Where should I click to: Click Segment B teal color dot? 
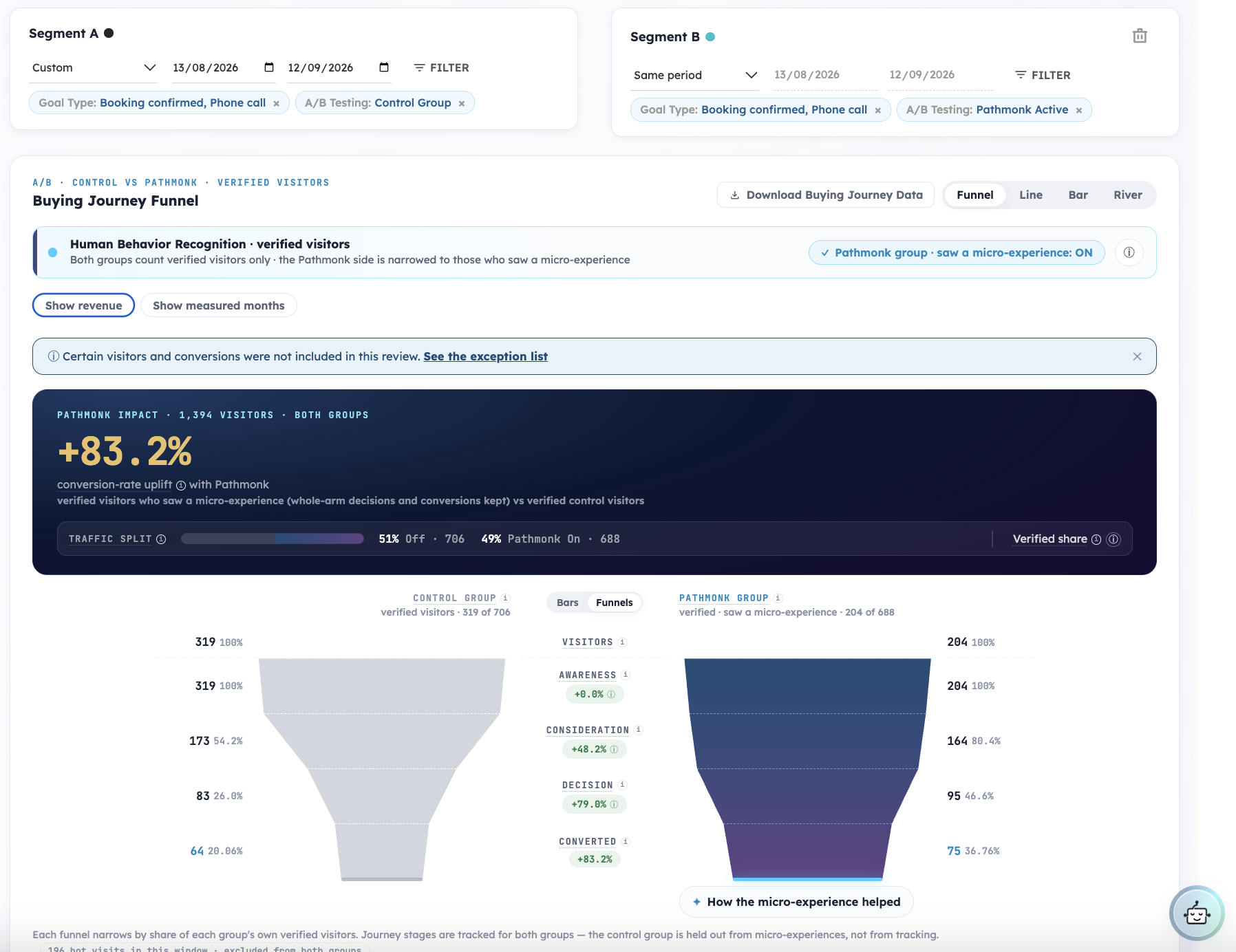pyautogui.click(x=710, y=36)
